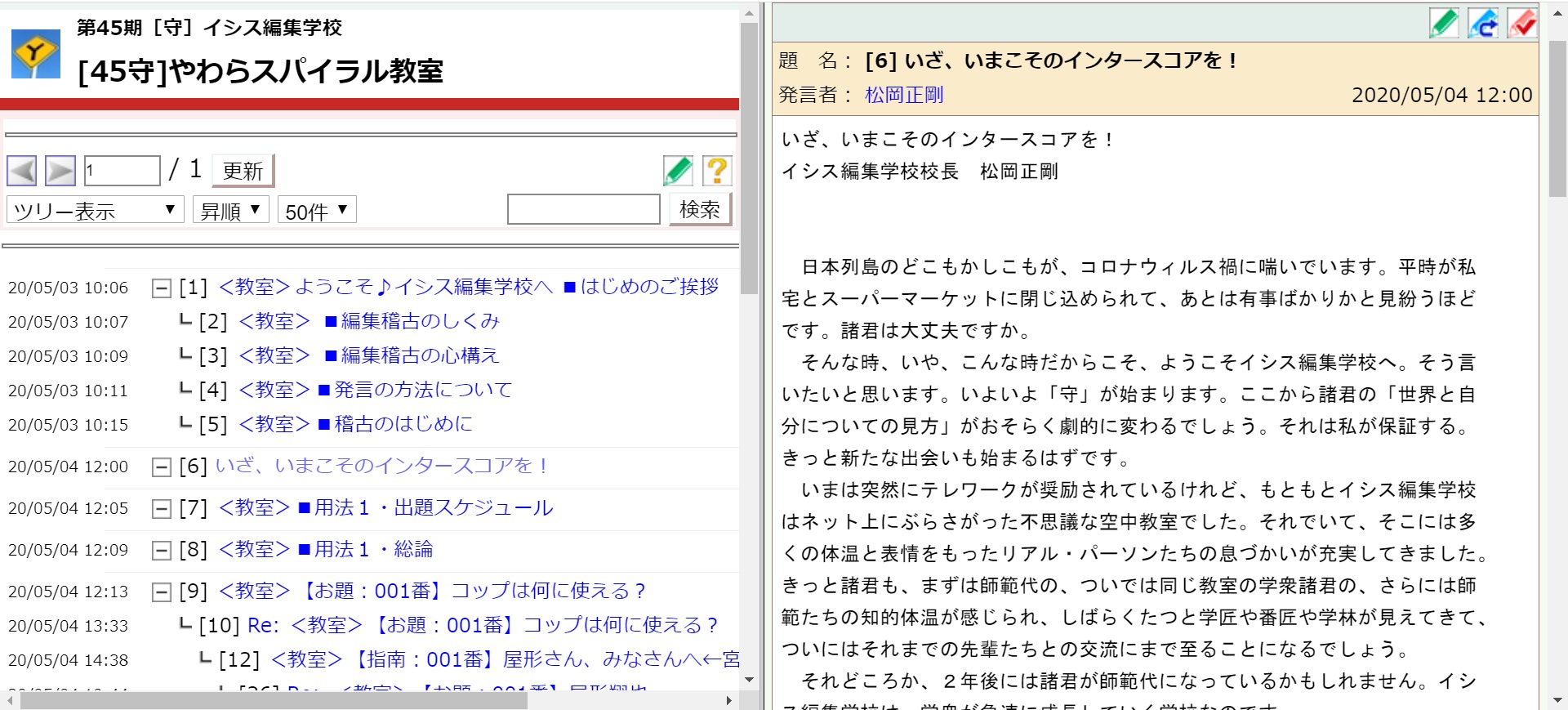Click the green pencil icon in left panel
1568x710 pixels.
pos(678,171)
